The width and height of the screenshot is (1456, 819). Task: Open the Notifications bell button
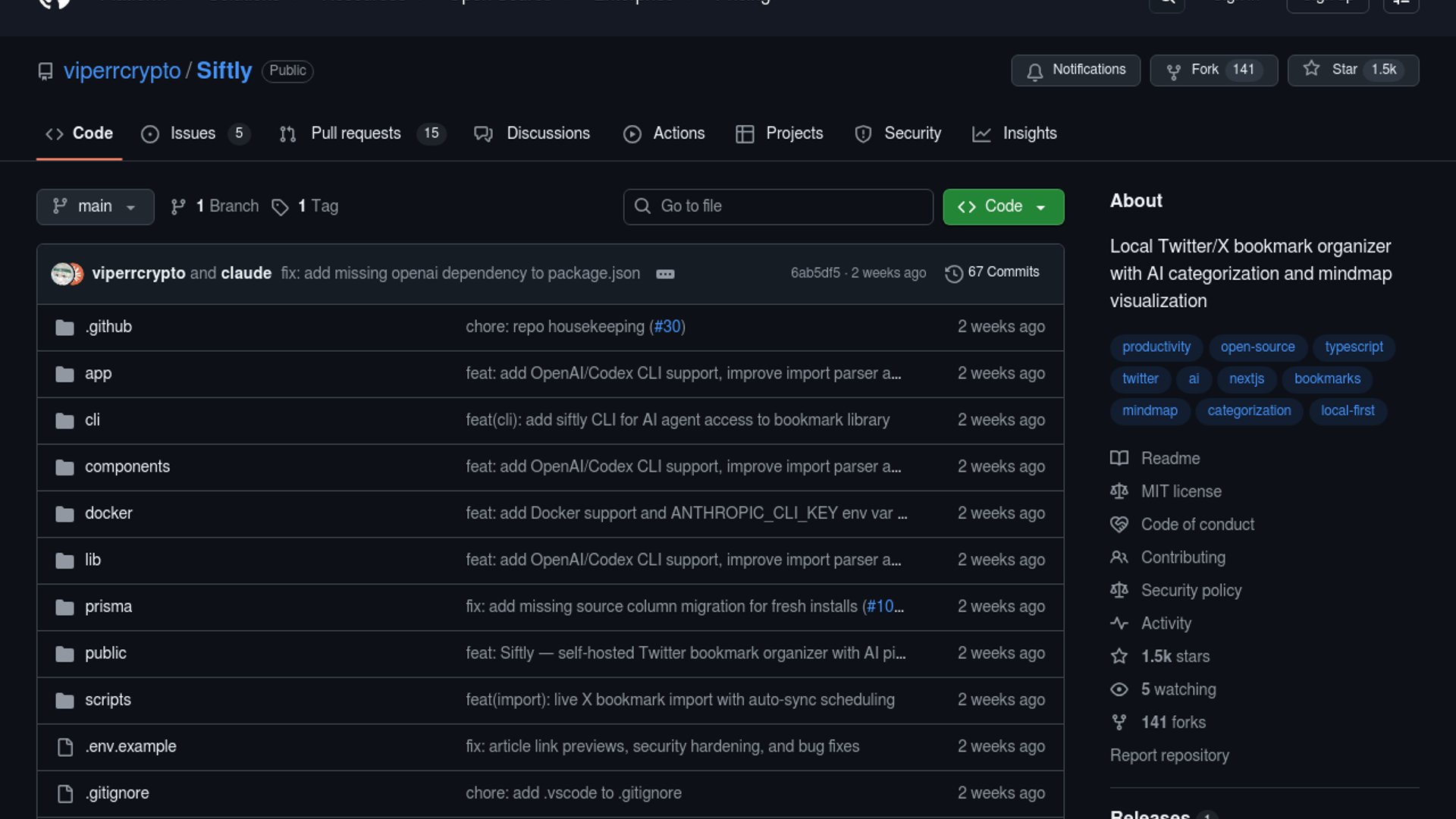pos(1075,70)
